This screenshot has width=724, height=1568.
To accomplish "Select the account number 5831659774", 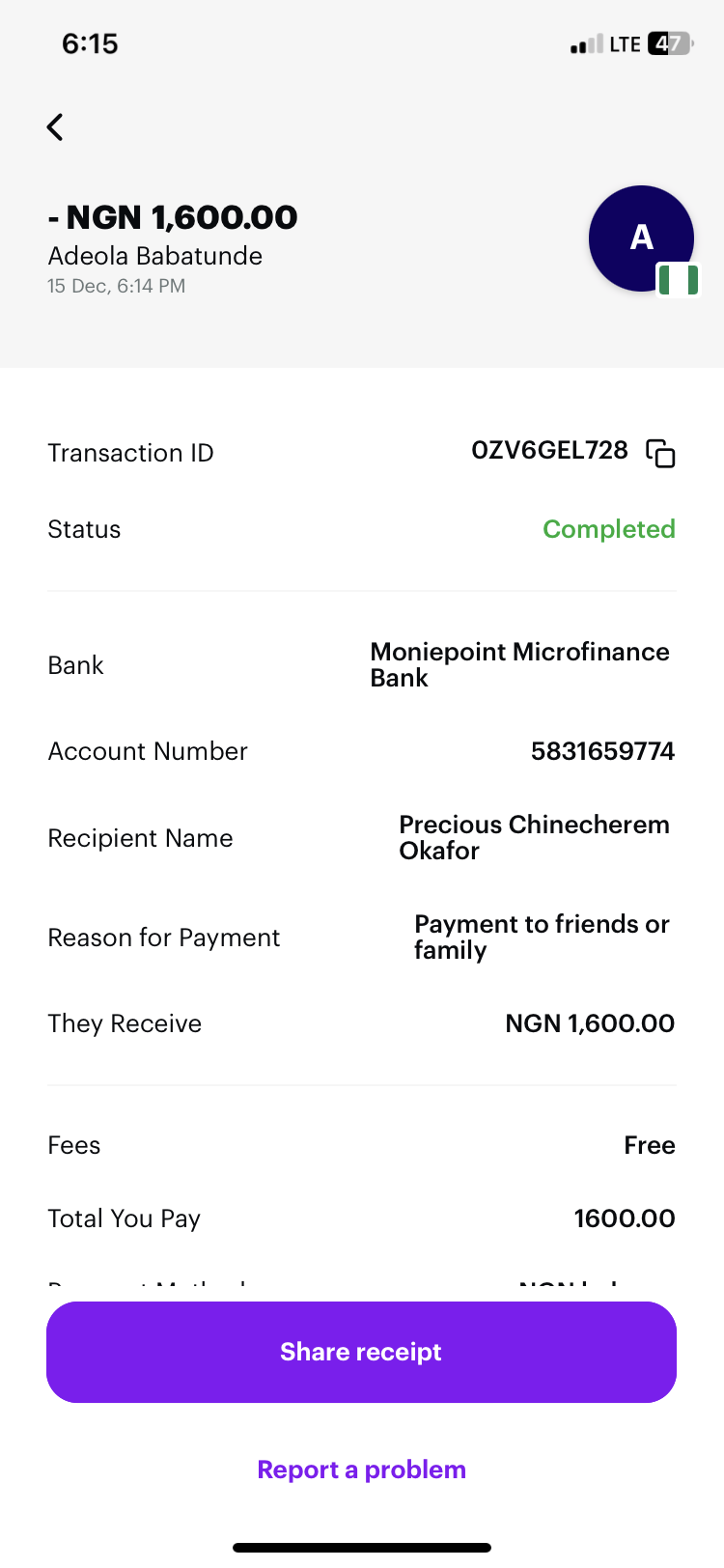I will tap(602, 751).
